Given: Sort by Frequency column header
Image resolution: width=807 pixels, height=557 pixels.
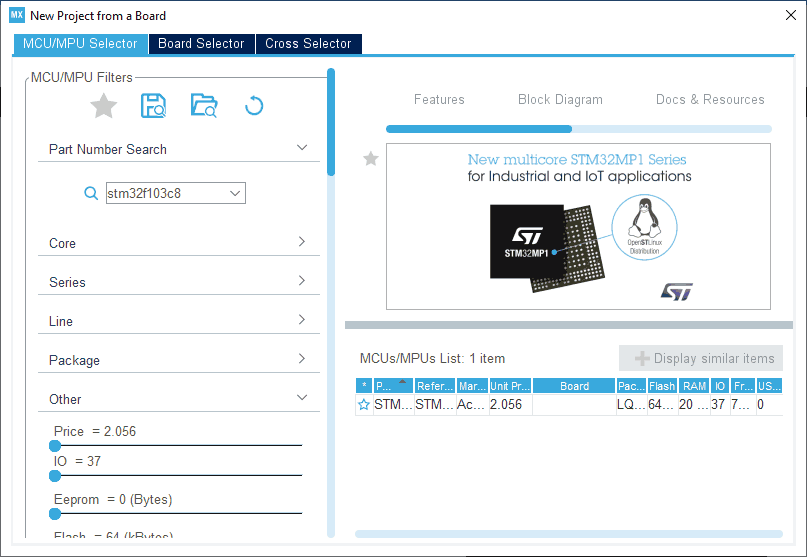Looking at the screenshot, I should pyautogui.click(x=743, y=386).
